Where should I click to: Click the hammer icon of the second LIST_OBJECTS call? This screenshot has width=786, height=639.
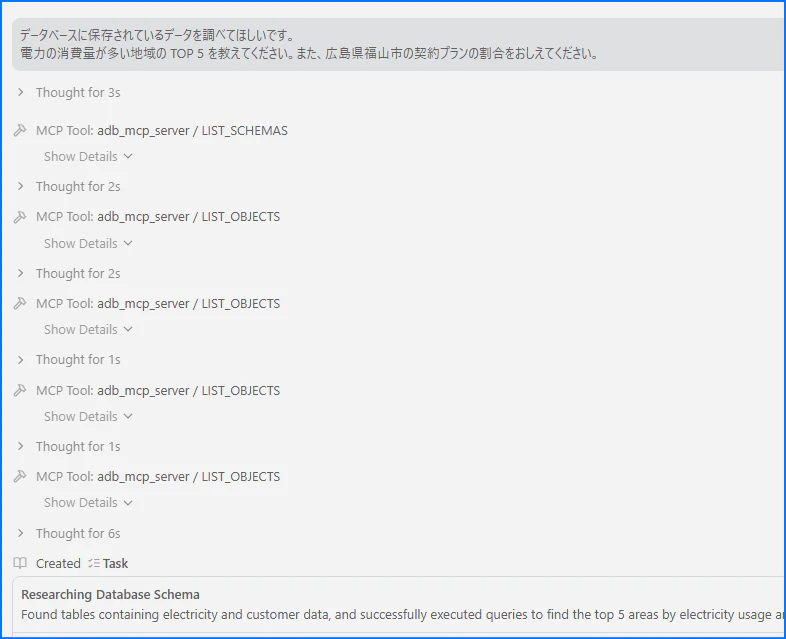(20, 304)
